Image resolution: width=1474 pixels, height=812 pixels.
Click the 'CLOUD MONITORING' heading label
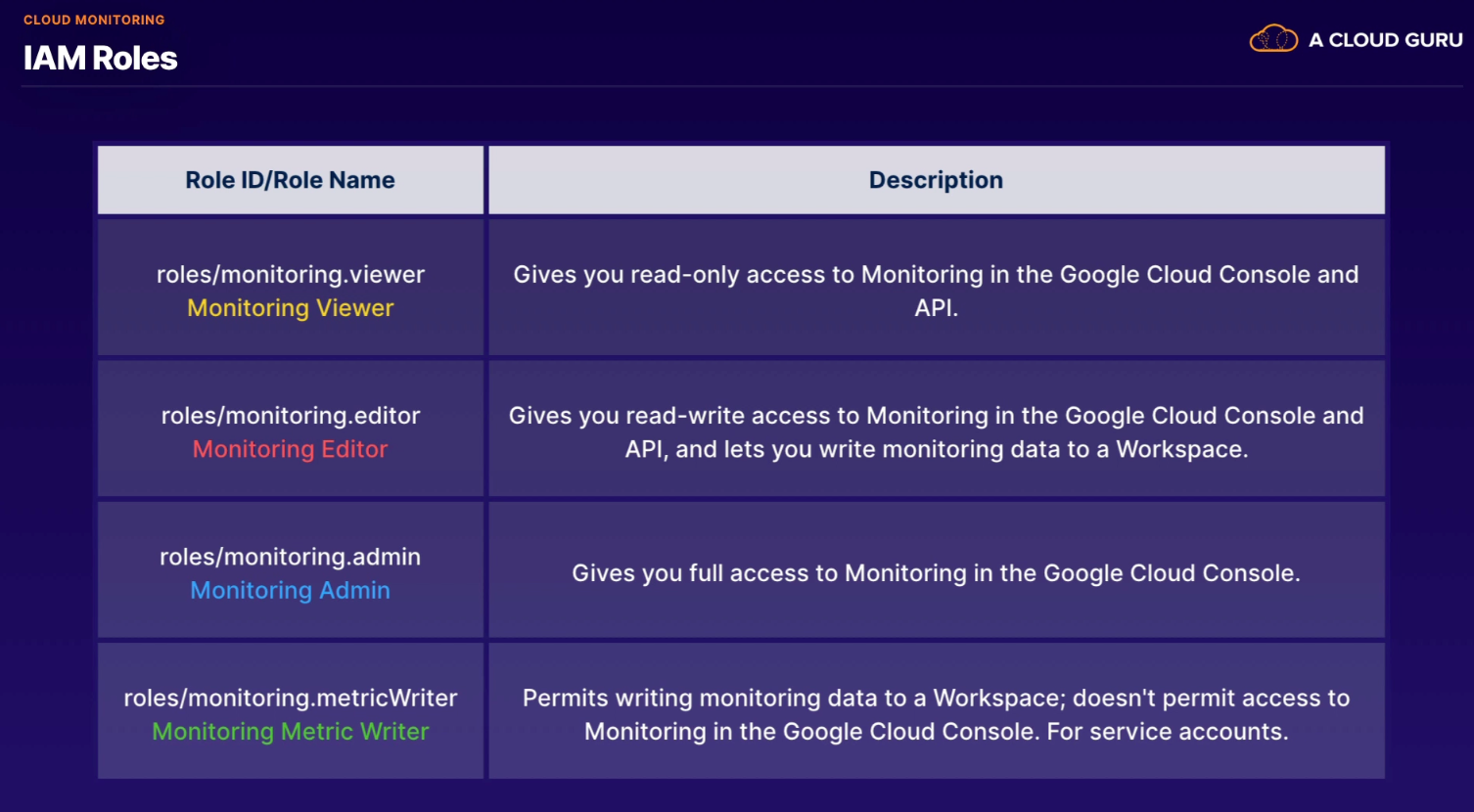94,20
